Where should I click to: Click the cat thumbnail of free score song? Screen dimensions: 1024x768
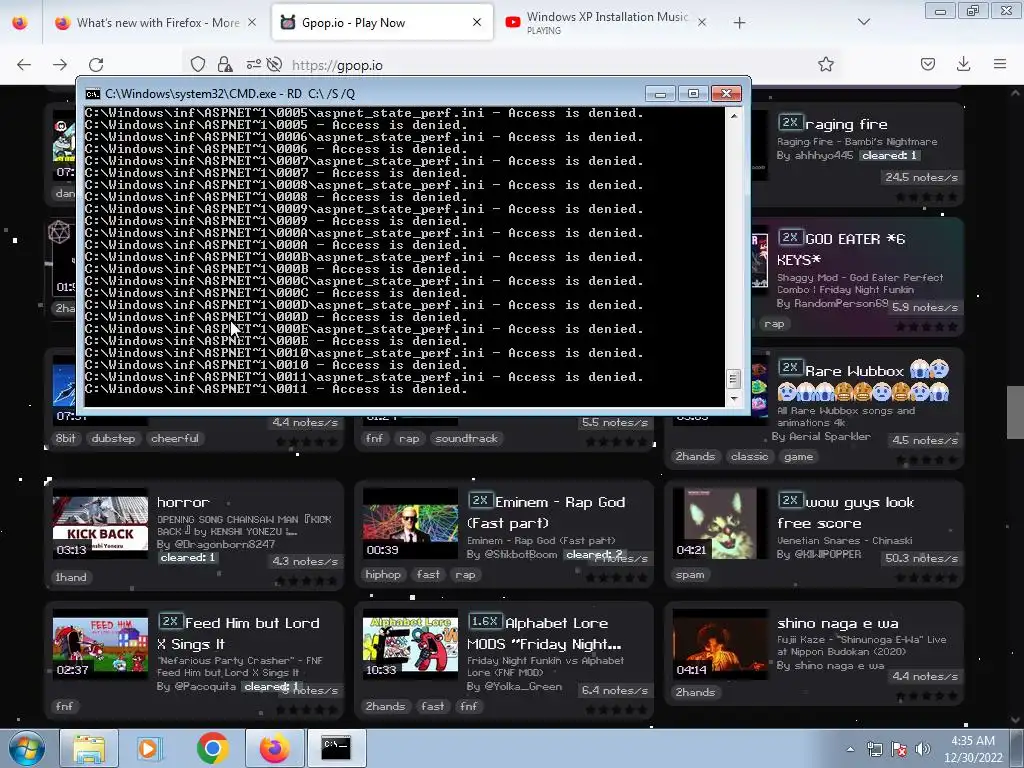pyautogui.click(x=720, y=524)
